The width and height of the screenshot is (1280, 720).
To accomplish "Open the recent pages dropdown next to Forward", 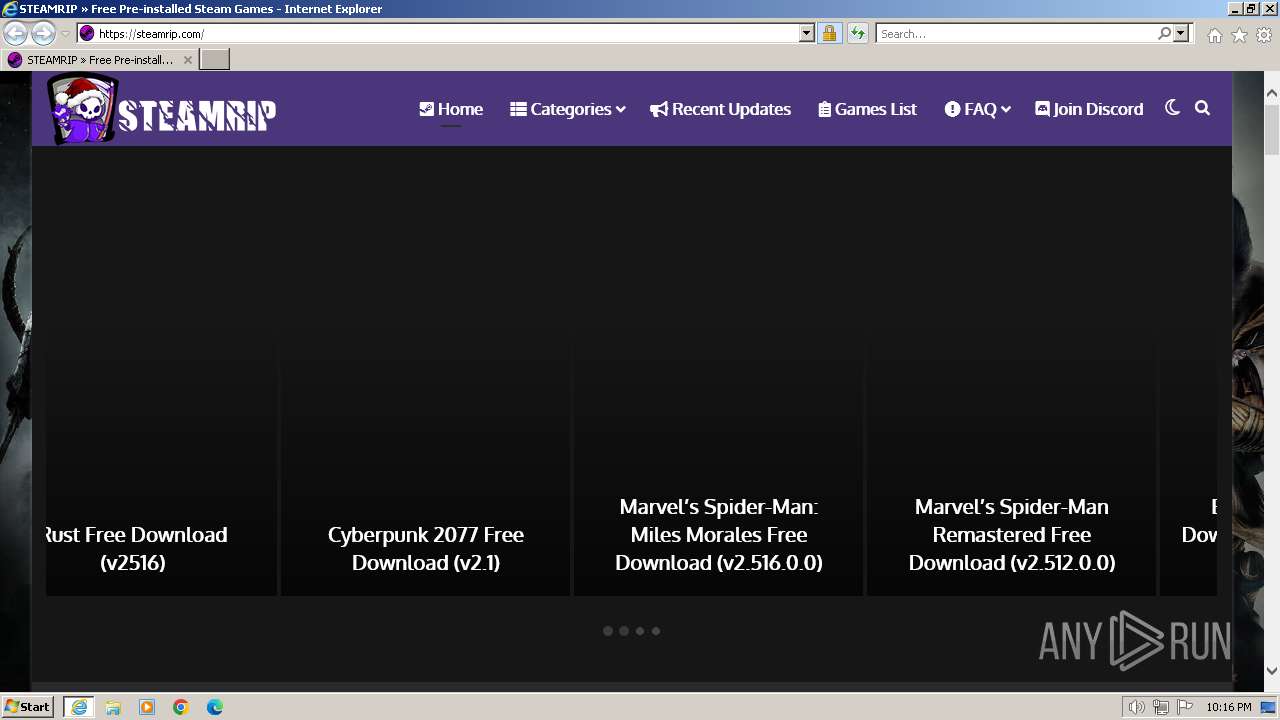I will [65, 34].
